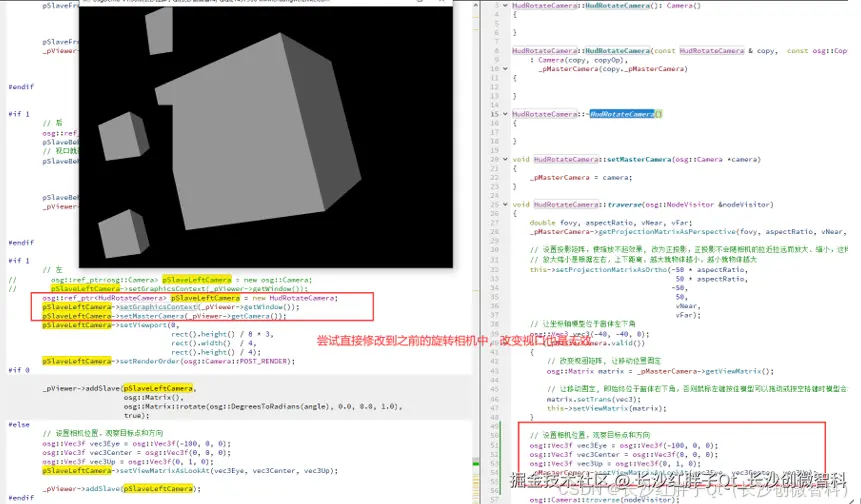Click the "new HudRotateCamera;" declaration line
Screen dimensions: 861x504
(190, 298)
